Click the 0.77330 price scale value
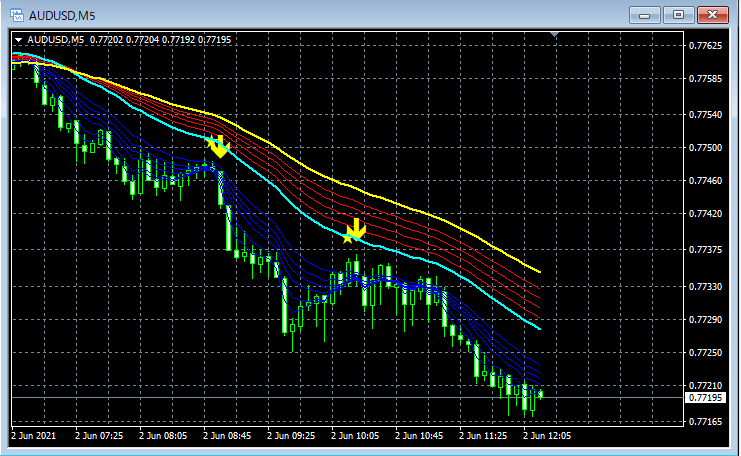This screenshot has height=456, width=741. click(705, 287)
